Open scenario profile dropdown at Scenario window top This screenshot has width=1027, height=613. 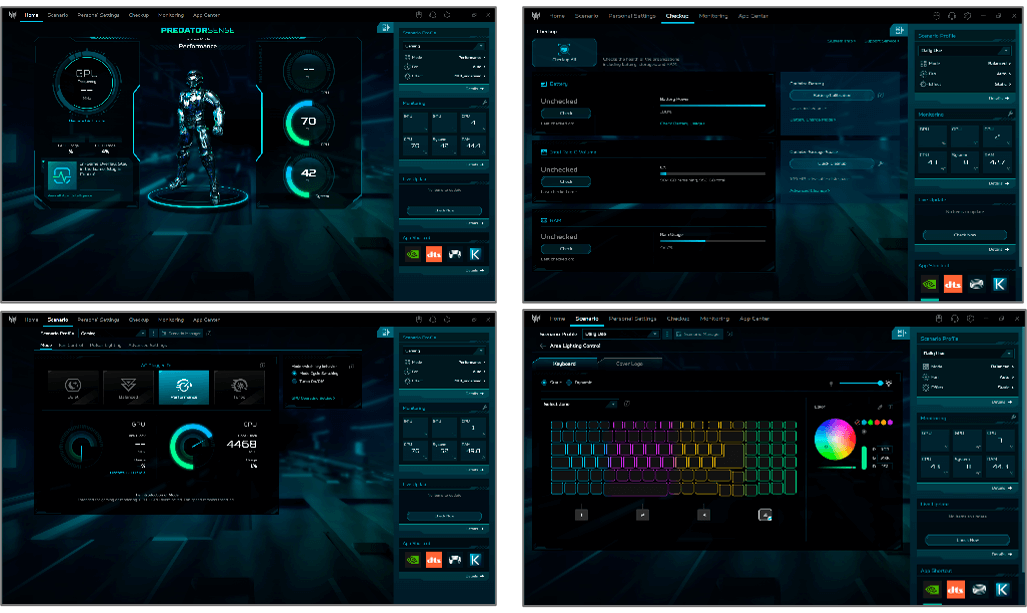tap(113, 333)
